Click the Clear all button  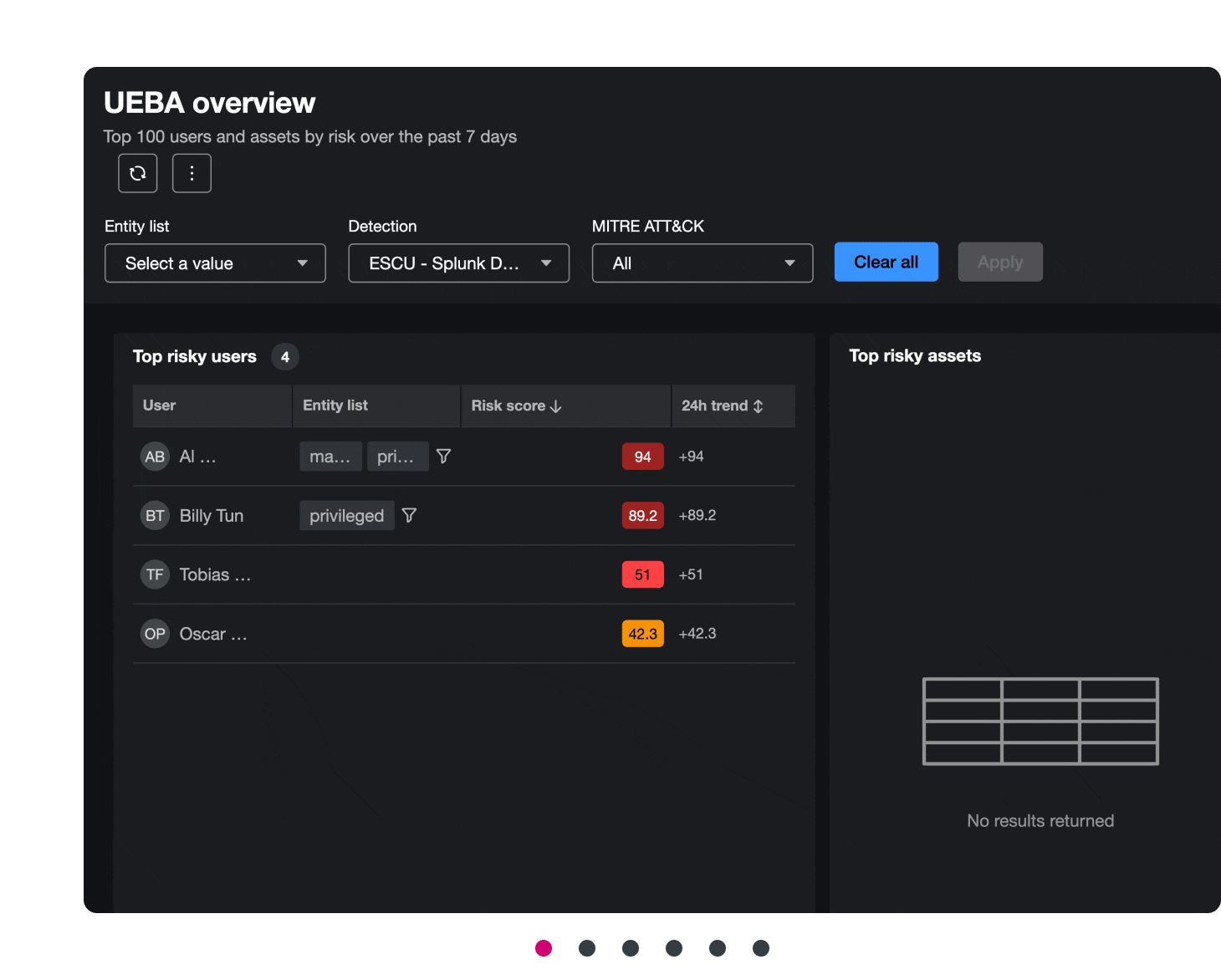886,262
